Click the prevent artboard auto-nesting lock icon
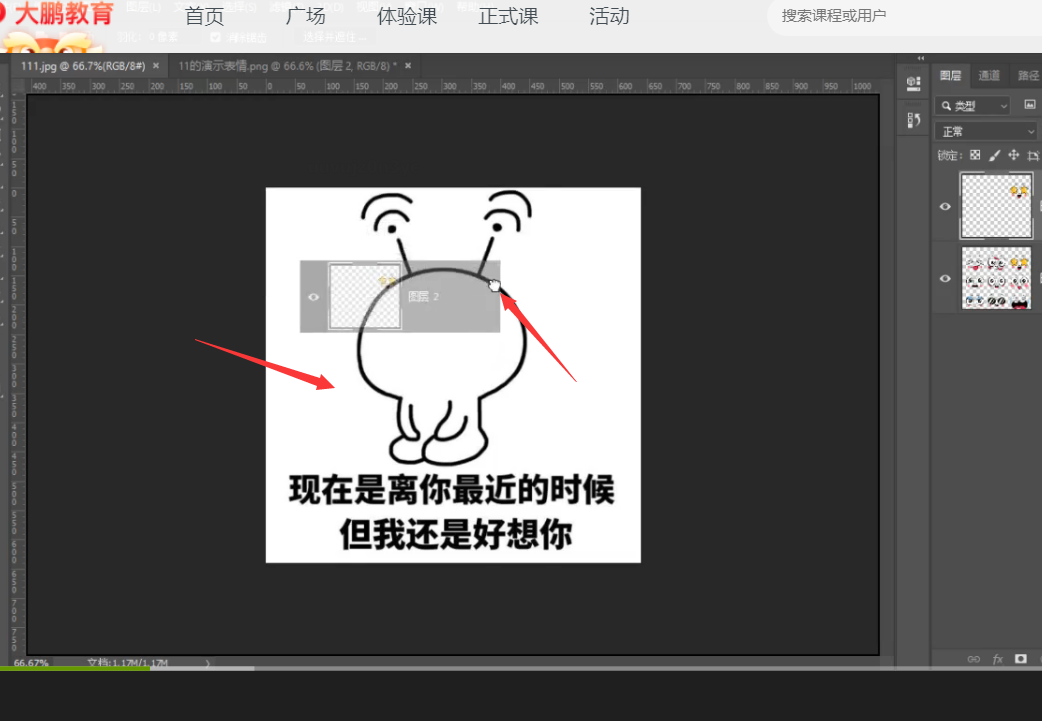The image size is (1042, 723). (1033, 155)
